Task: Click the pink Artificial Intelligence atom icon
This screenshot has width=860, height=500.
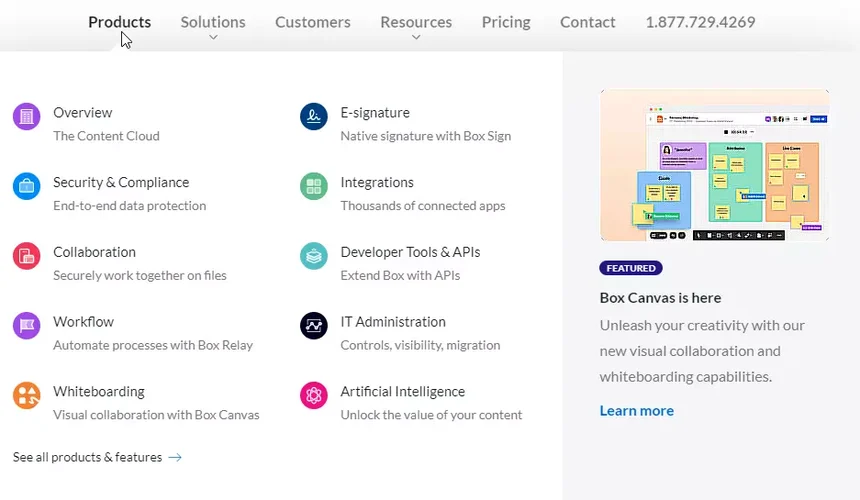Action: 314,395
